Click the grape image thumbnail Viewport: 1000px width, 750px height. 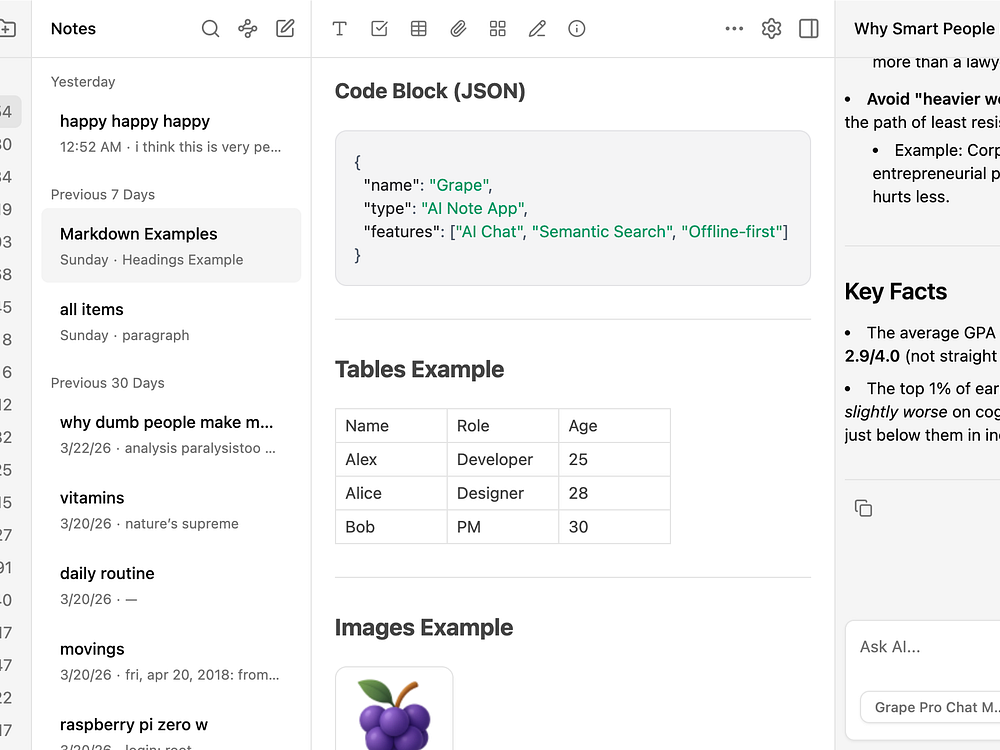coord(394,710)
